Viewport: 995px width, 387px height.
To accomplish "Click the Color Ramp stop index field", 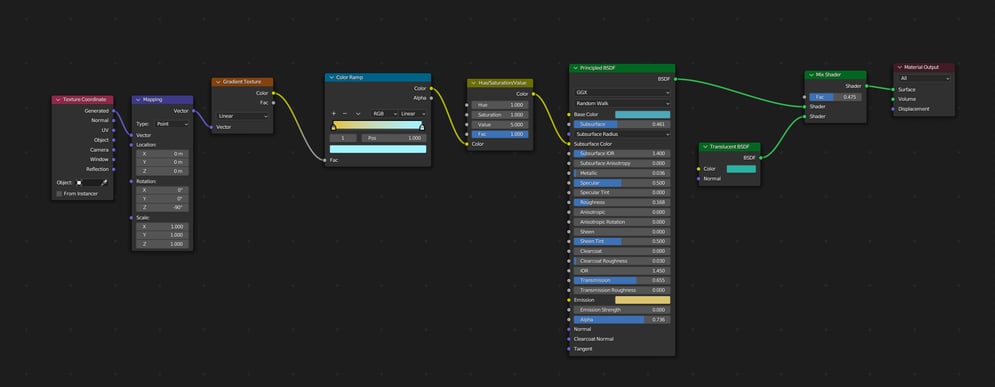I will pos(344,138).
